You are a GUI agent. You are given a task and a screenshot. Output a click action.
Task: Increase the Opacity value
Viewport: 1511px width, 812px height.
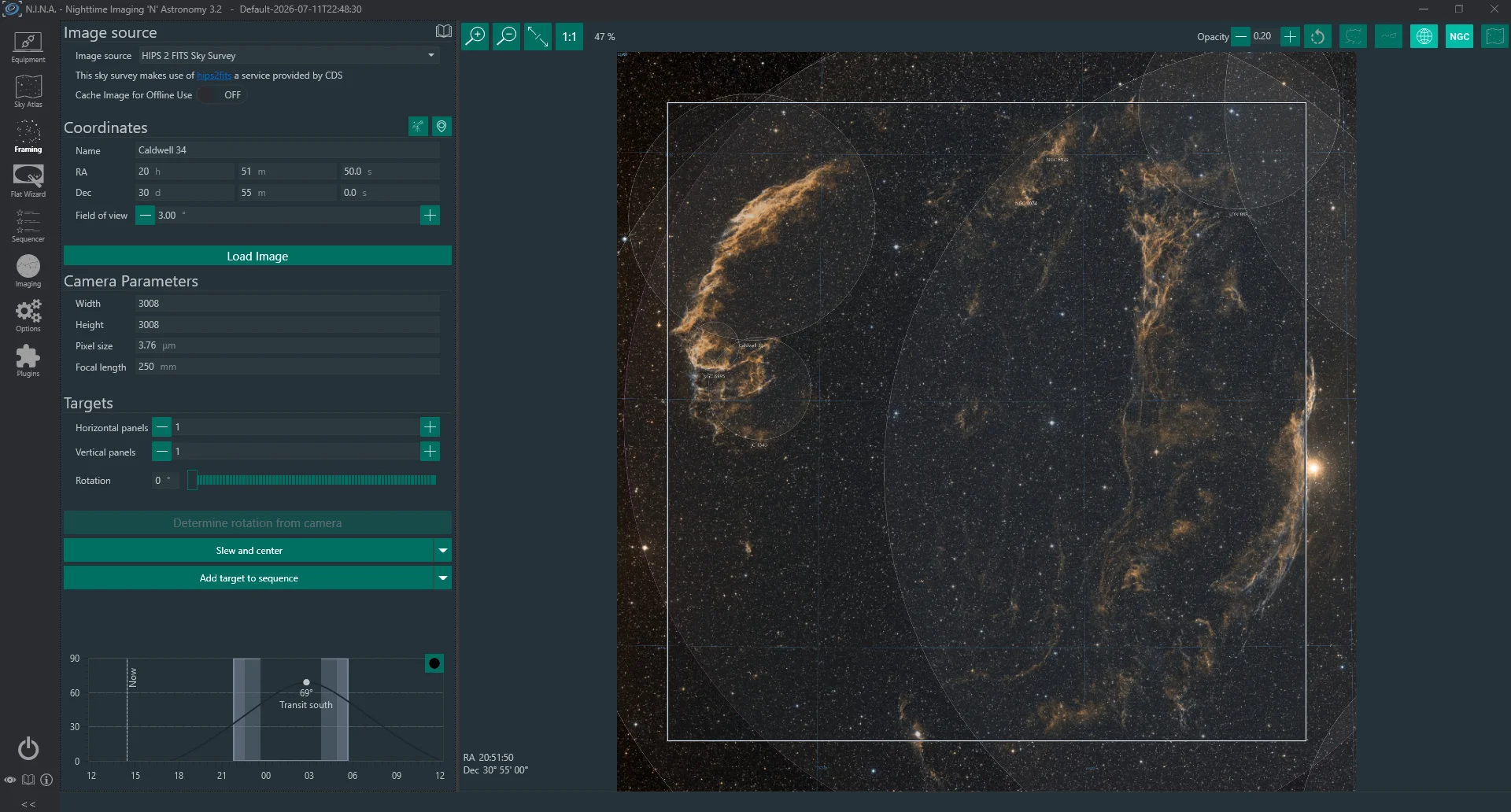pyautogui.click(x=1290, y=36)
